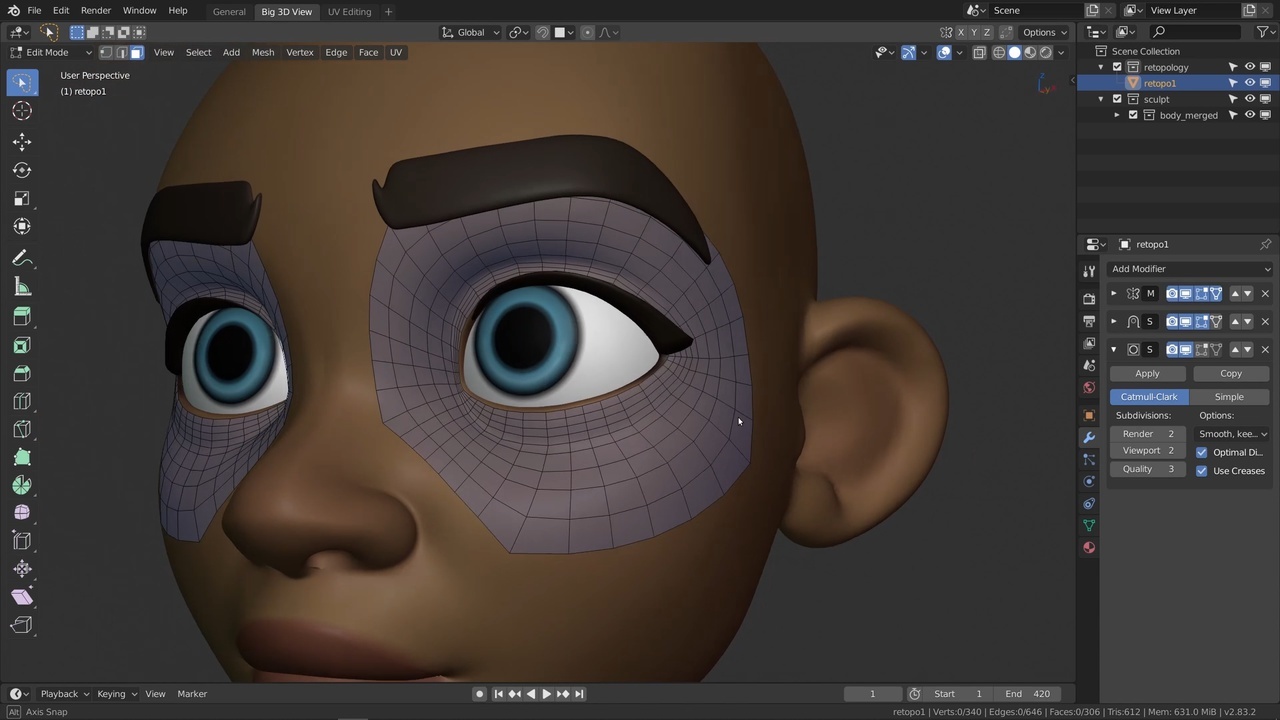Open the Global transform orientation dropdown
Viewport: 1280px width, 720px height.
coord(470,32)
